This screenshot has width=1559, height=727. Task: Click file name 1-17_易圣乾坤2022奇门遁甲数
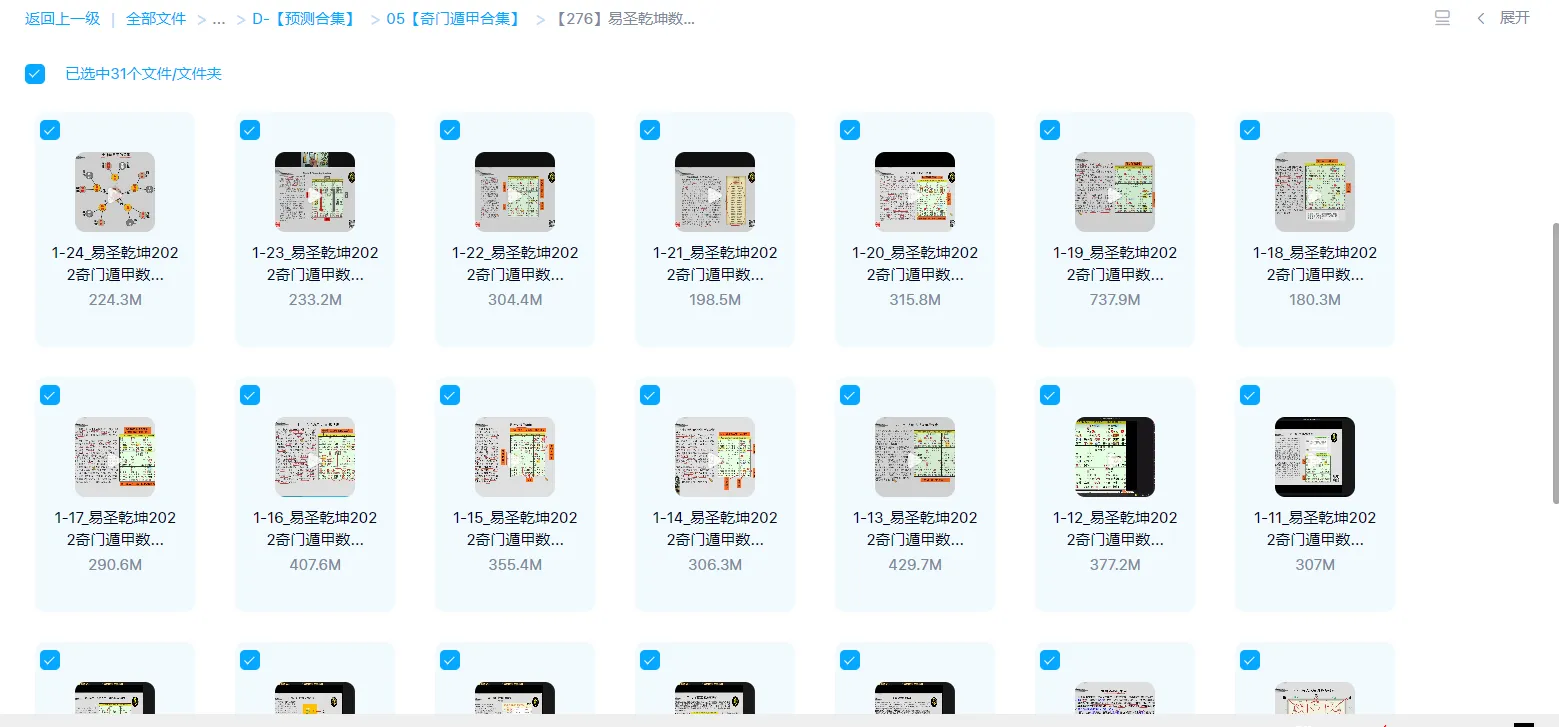115,528
